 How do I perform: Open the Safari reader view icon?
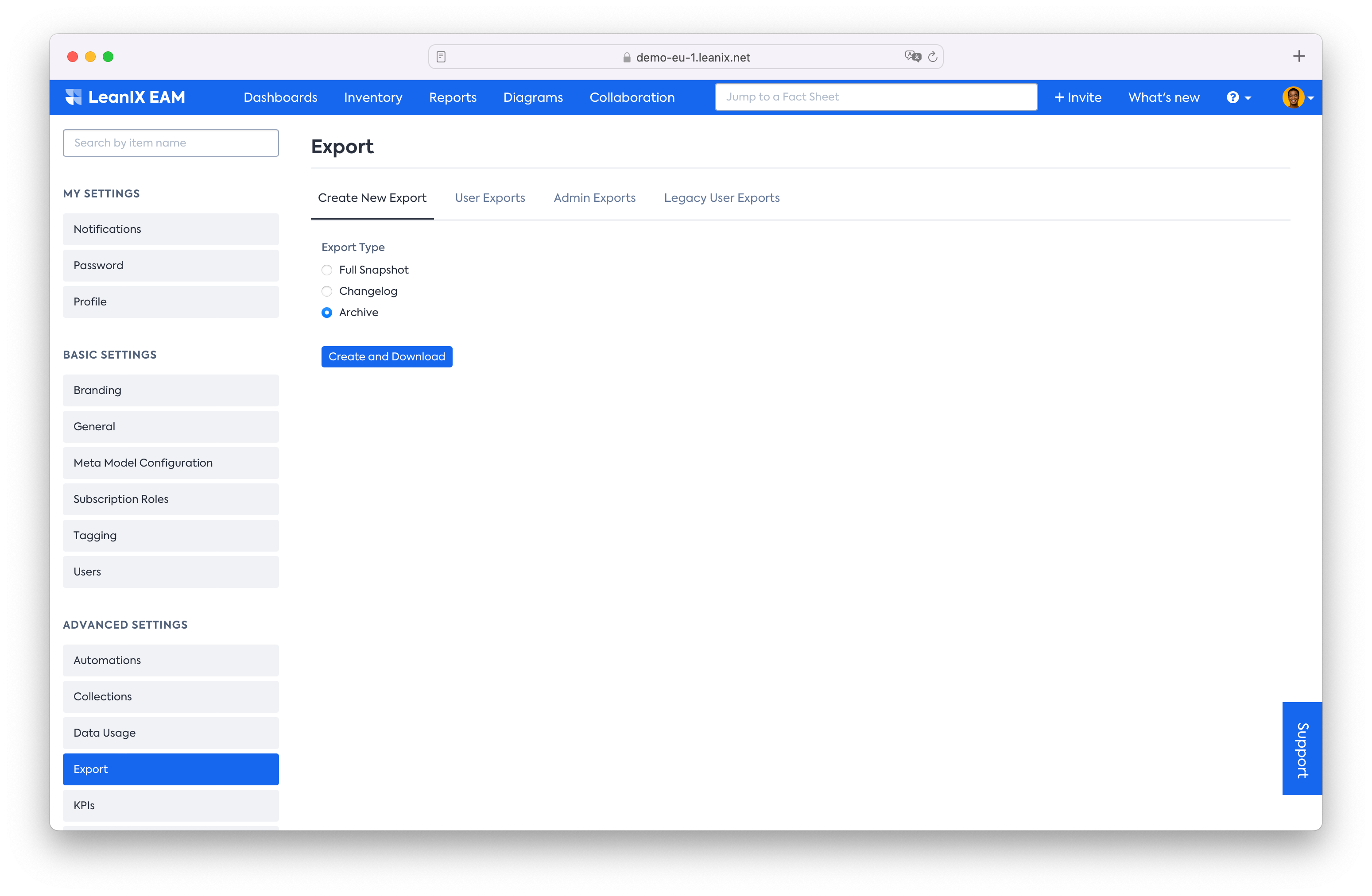(441, 57)
